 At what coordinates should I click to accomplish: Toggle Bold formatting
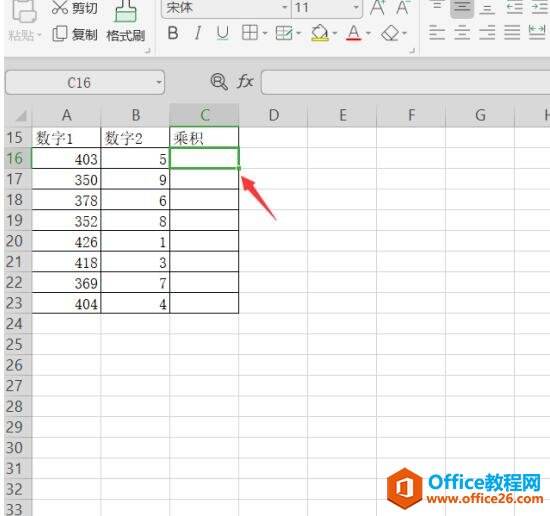173,33
